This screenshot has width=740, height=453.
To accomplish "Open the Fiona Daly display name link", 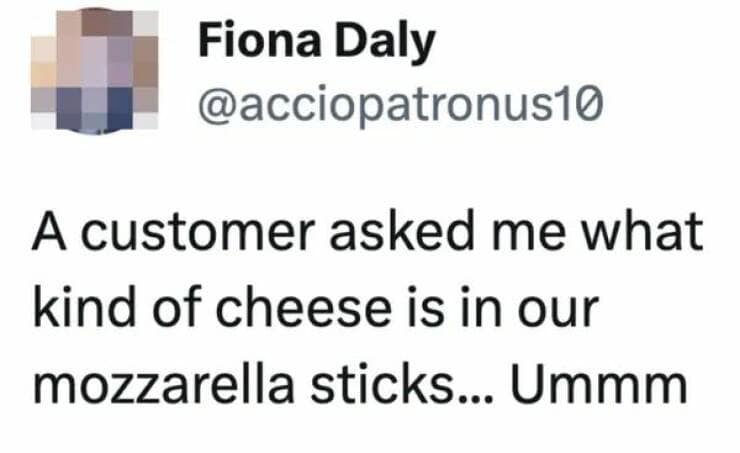I will point(317,42).
